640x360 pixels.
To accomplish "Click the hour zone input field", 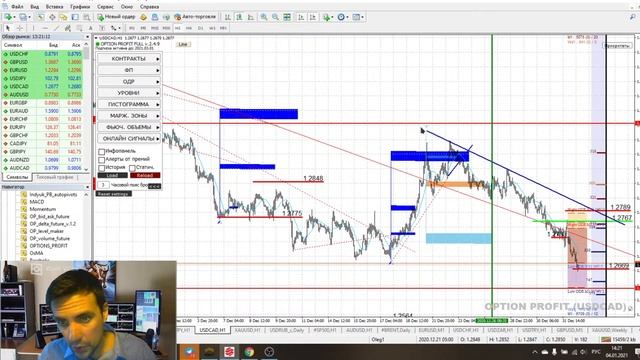I will pos(103,185).
